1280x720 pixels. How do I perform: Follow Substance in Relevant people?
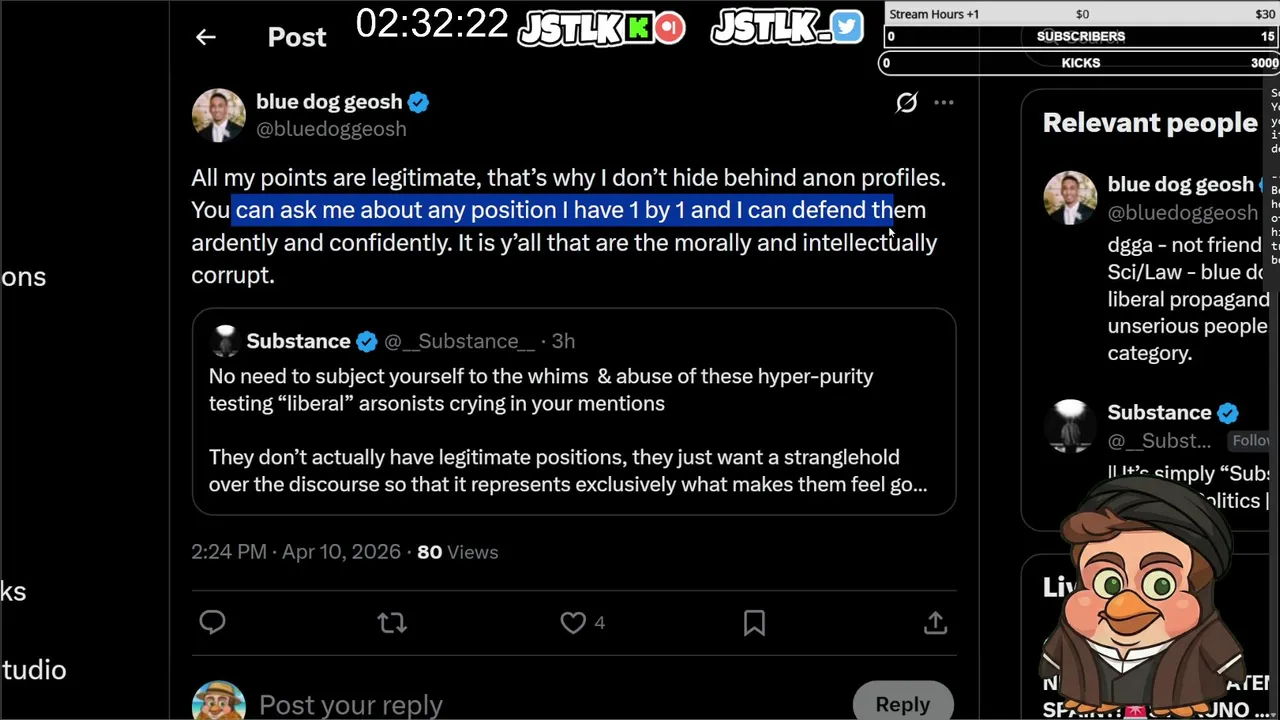tap(1252, 440)
